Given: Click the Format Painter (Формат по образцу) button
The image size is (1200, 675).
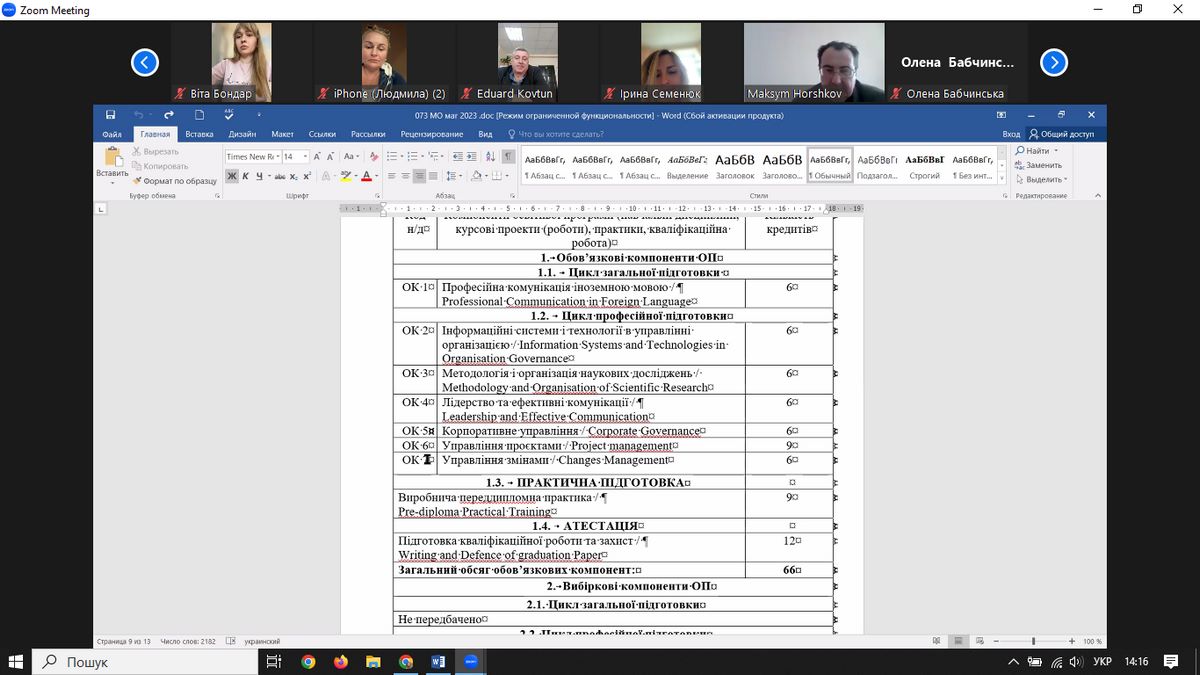Looking at the screenshot, I should (174, 181).
